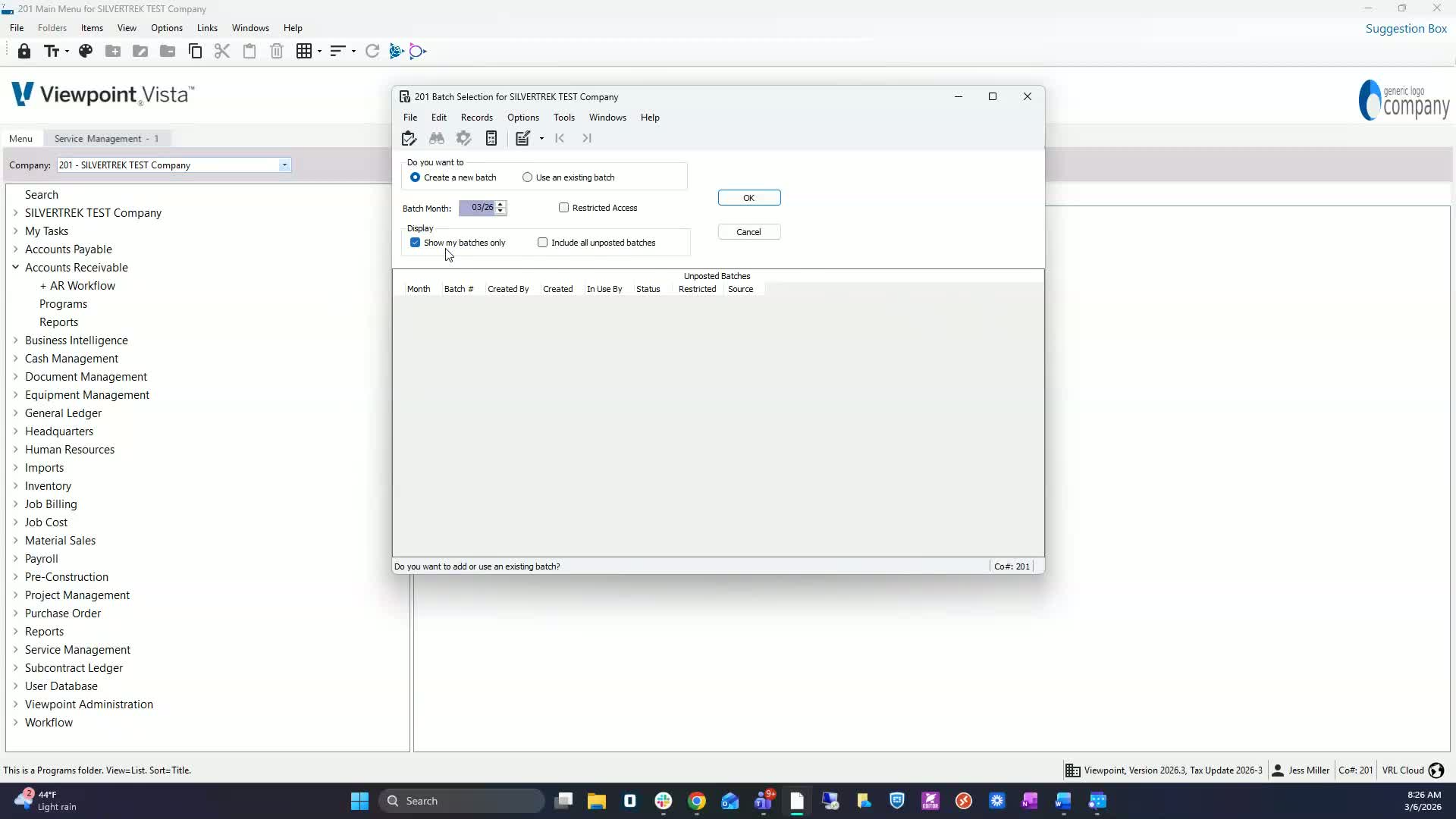Increase Batch Month with spinner up arrow
The width and height of the screenshot is (1456, 819).
(500, 204)
